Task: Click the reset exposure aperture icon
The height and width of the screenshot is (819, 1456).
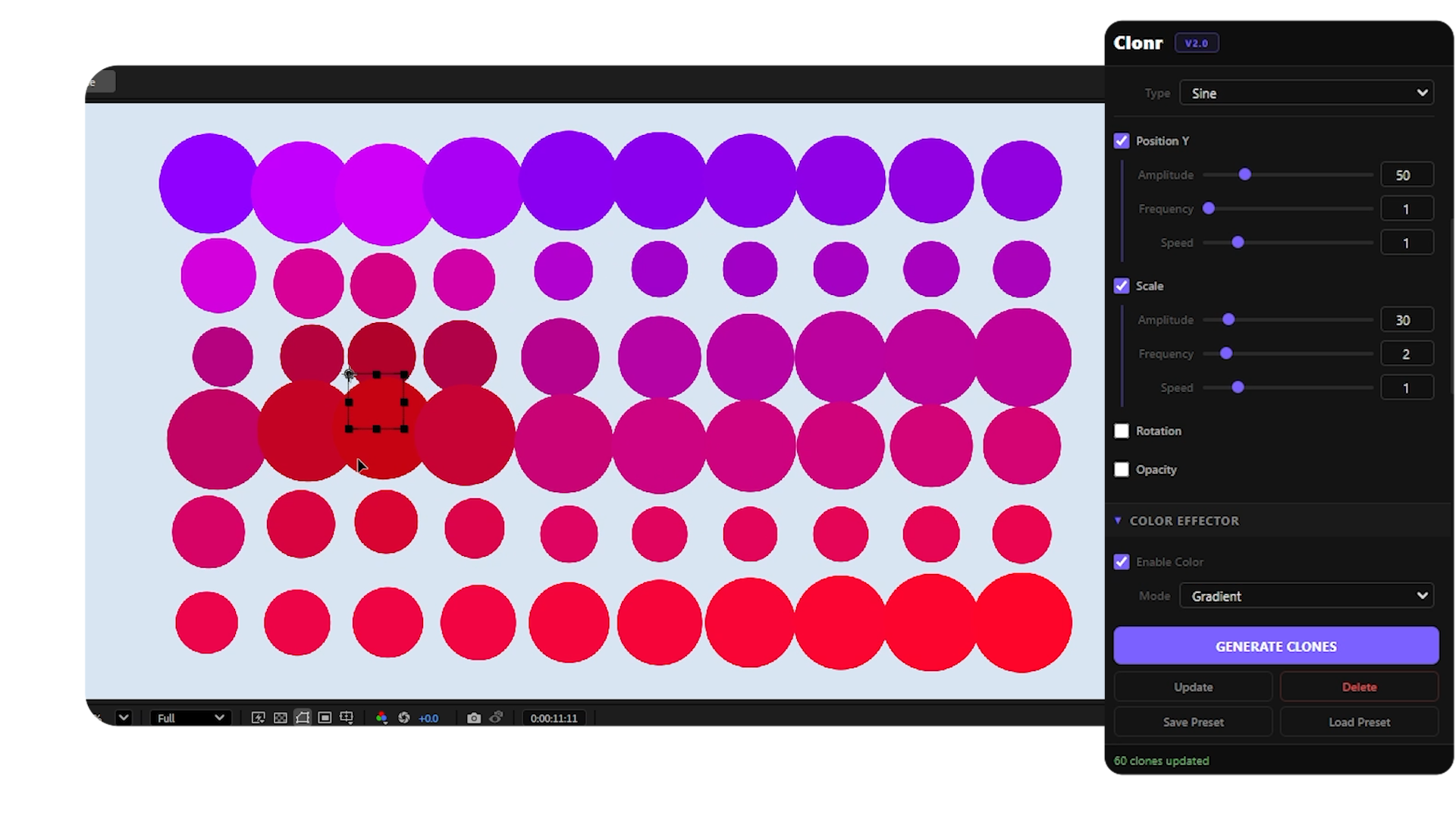Action: (x=404, y=717)
